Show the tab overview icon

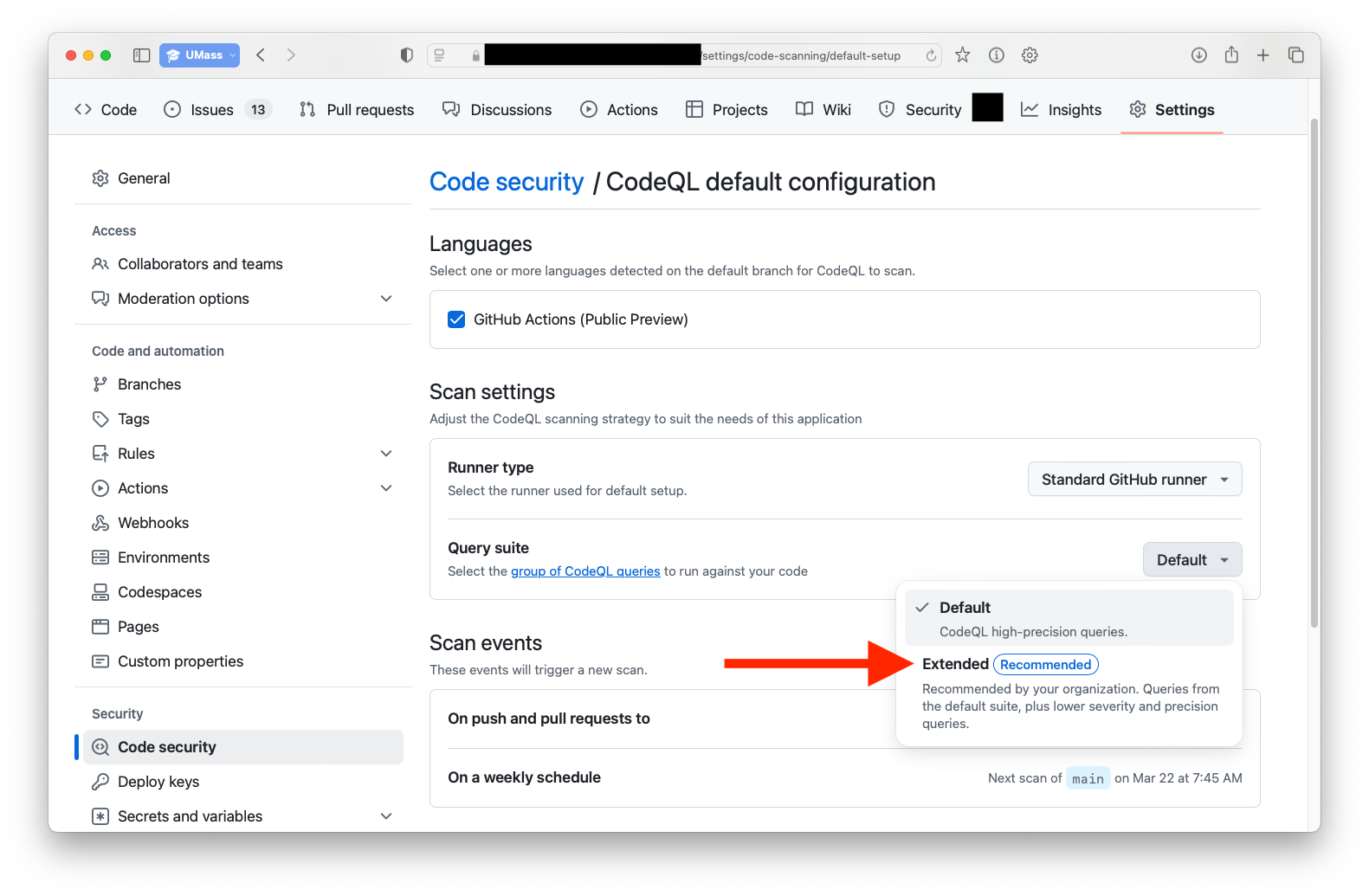tap(1296, 55)
